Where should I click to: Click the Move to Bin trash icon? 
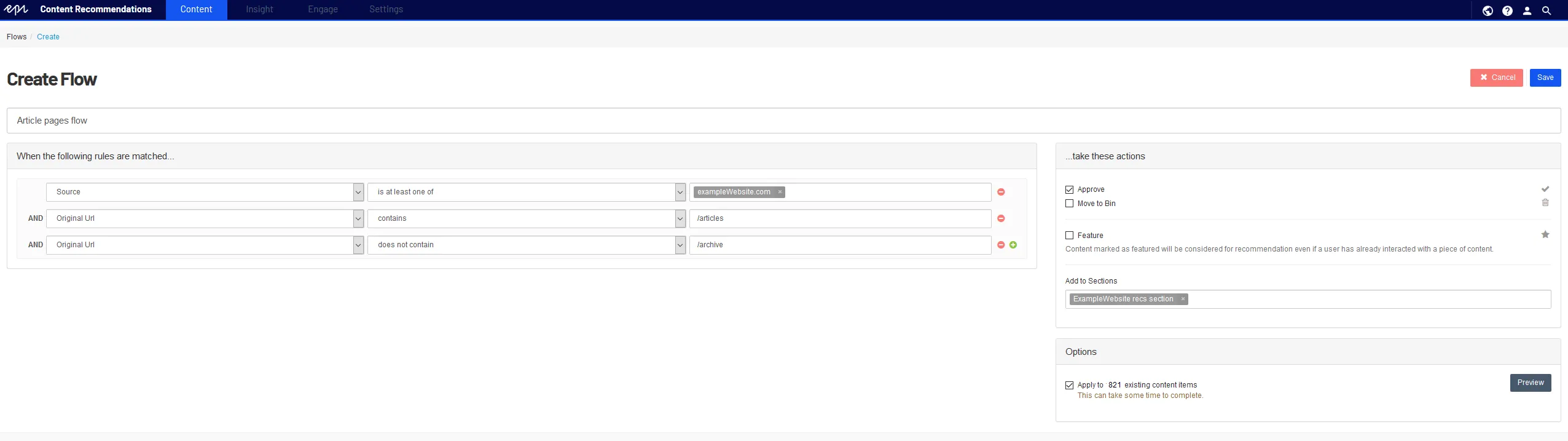[x=1545, y=202]
